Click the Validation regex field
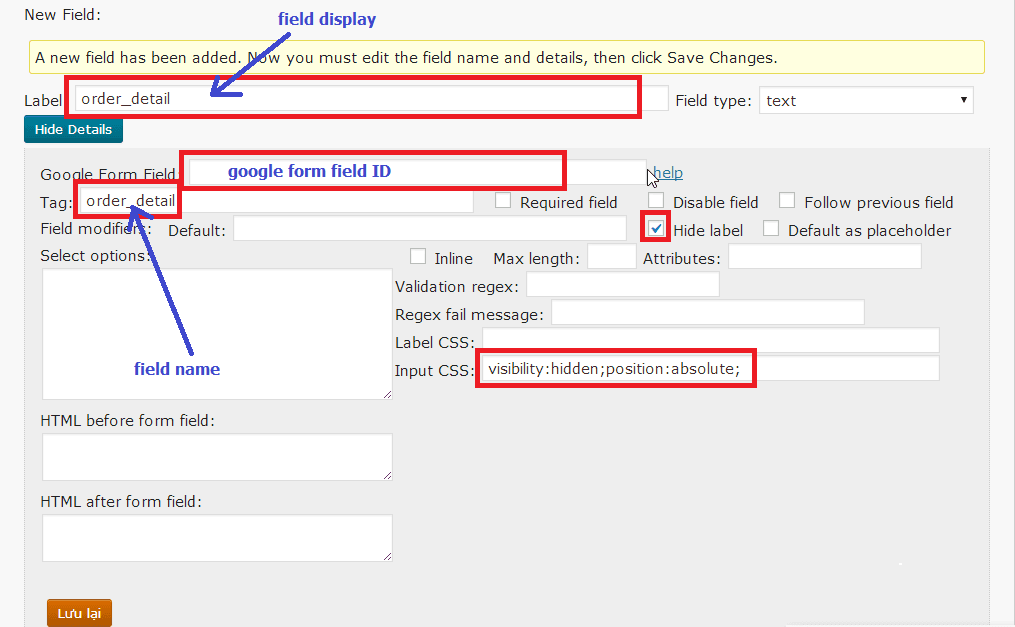 pyautogui.click(x=622, y=285)
